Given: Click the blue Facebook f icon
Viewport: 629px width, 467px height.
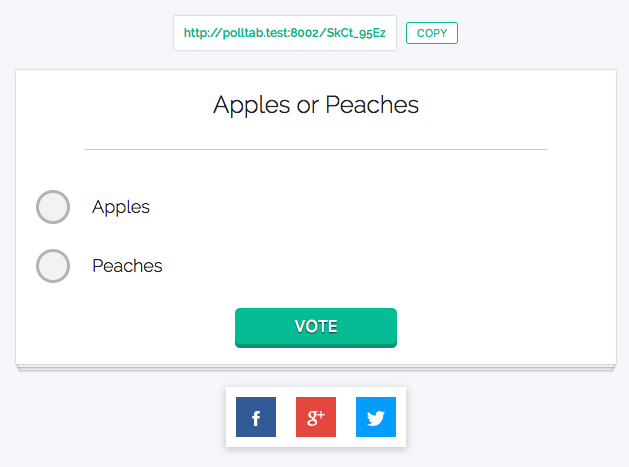Looking at the screenshot, I should click(256, 417).
